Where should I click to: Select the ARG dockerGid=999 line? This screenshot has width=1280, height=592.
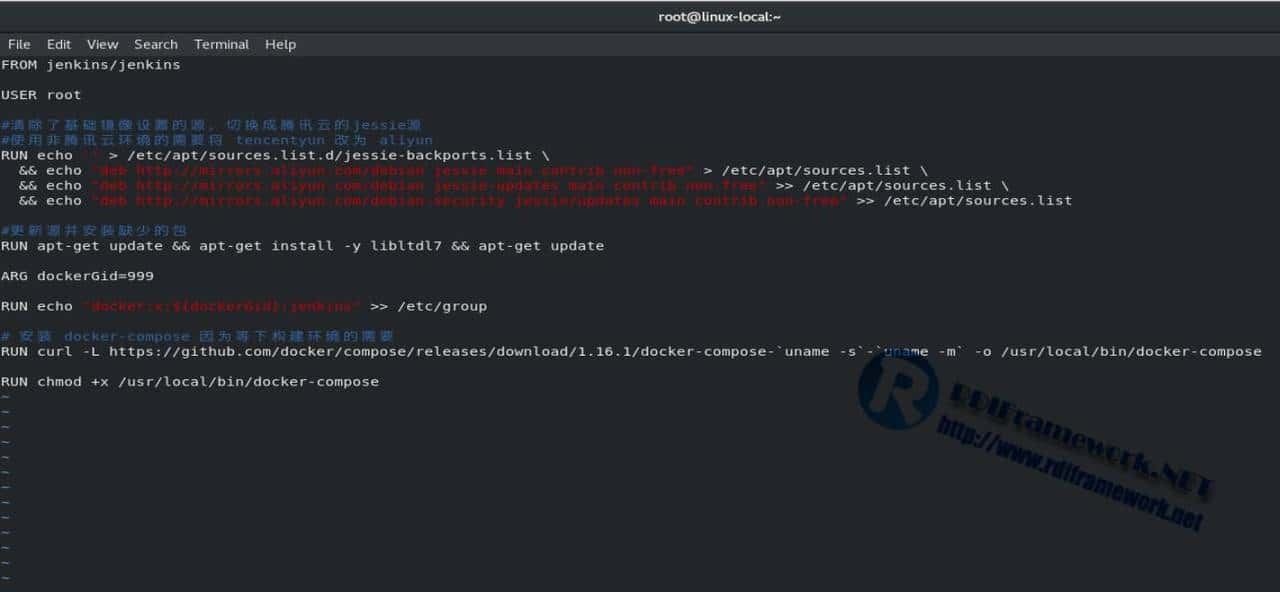(x=77, y=275)
